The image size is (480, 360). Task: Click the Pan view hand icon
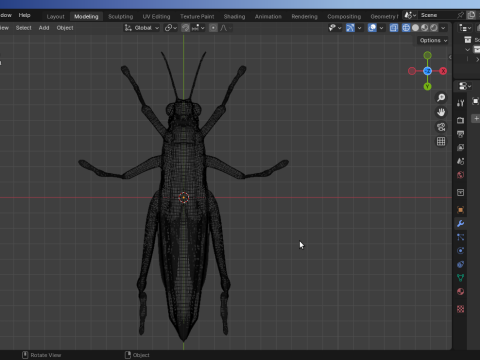click(x=441, y=112)
